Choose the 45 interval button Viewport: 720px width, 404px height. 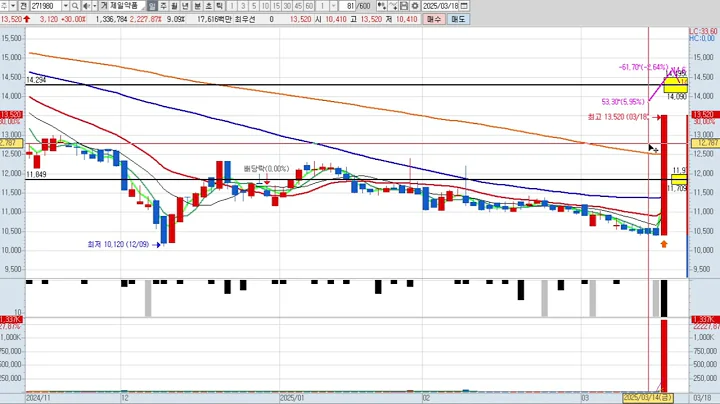point(298,6)
